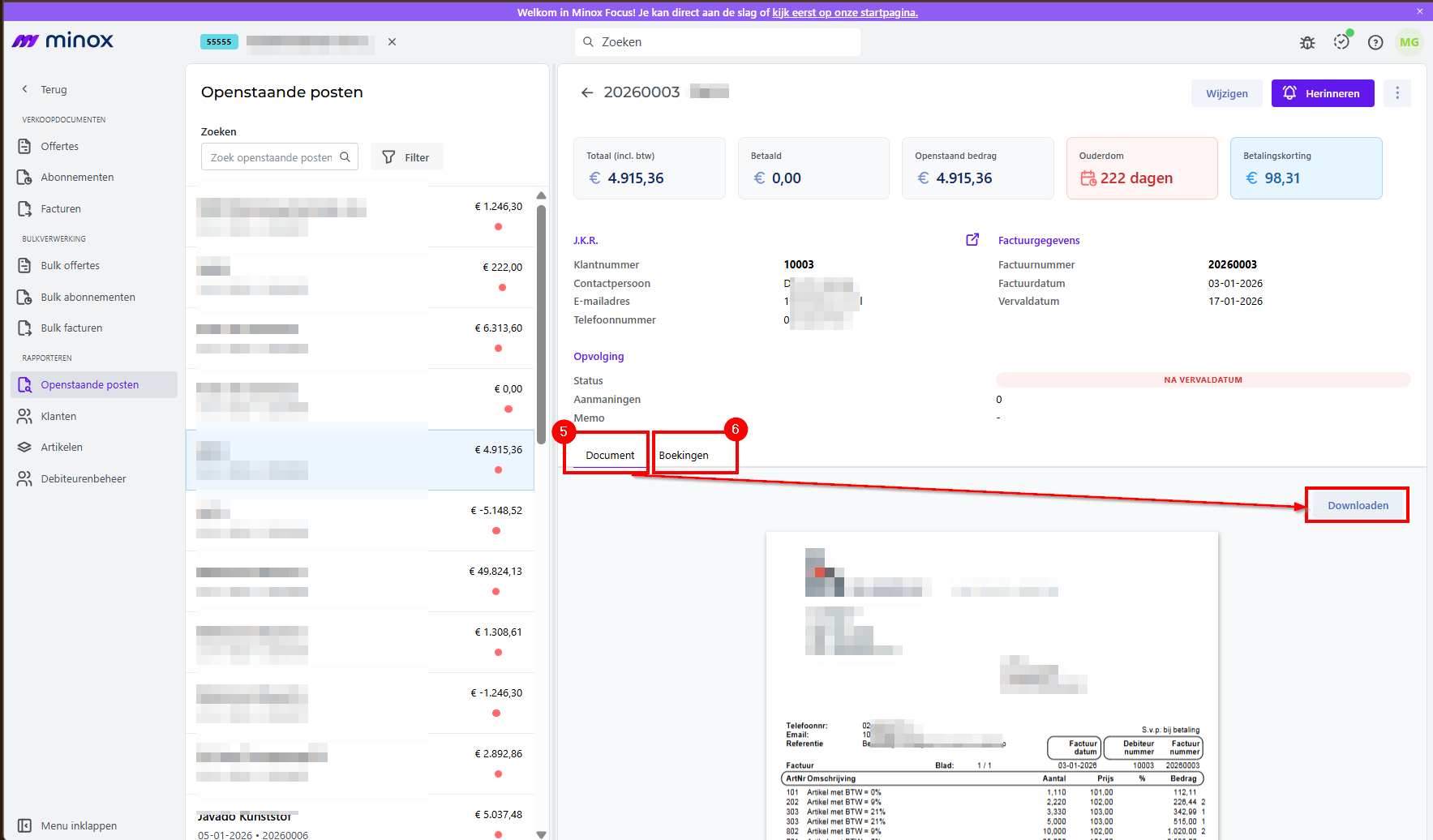Click the Bulk abonnementen icon
Viewport: 1433px width, 840px height.
(25, 297)
